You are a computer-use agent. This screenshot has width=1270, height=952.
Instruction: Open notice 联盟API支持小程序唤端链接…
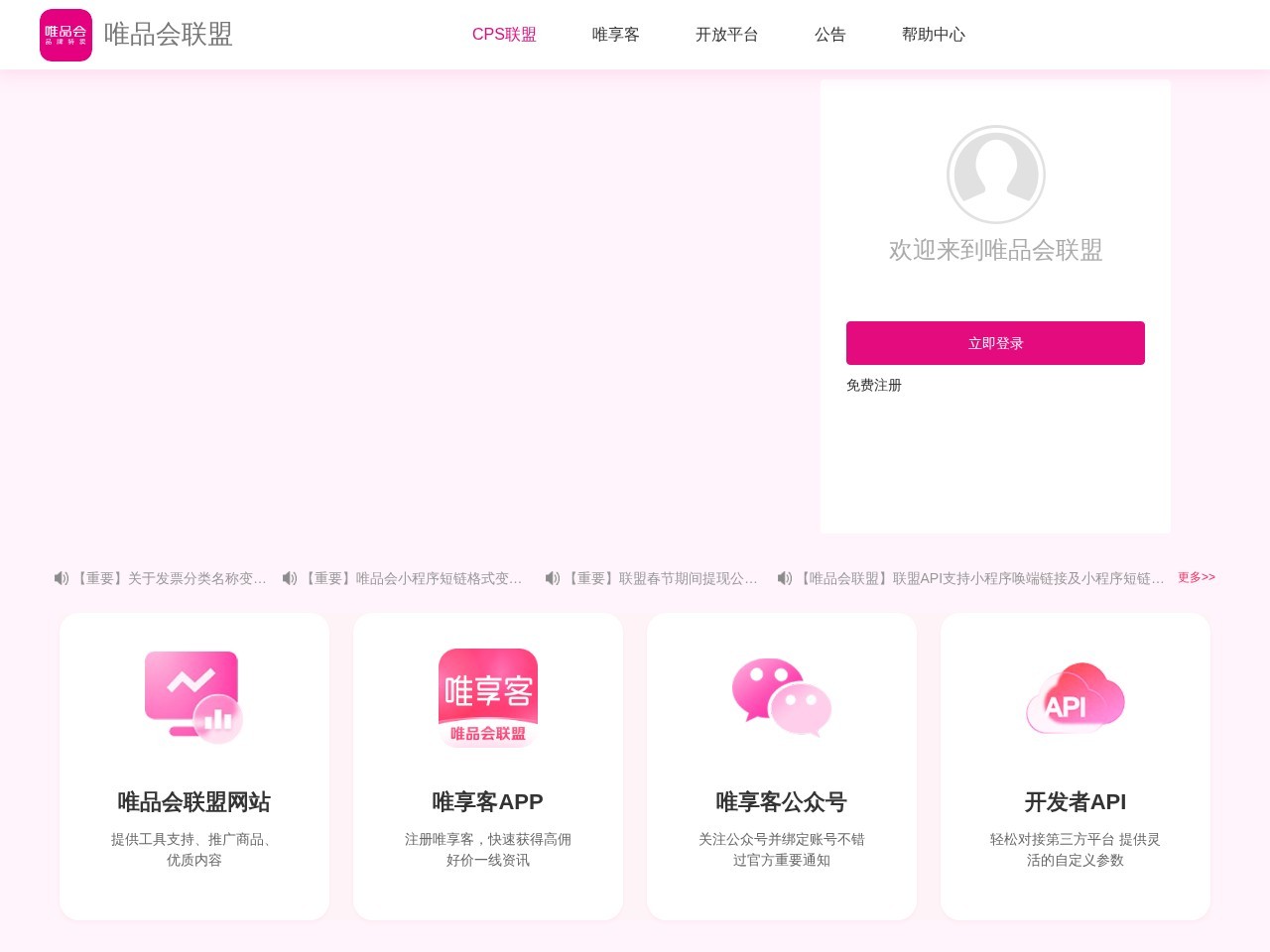982,578
